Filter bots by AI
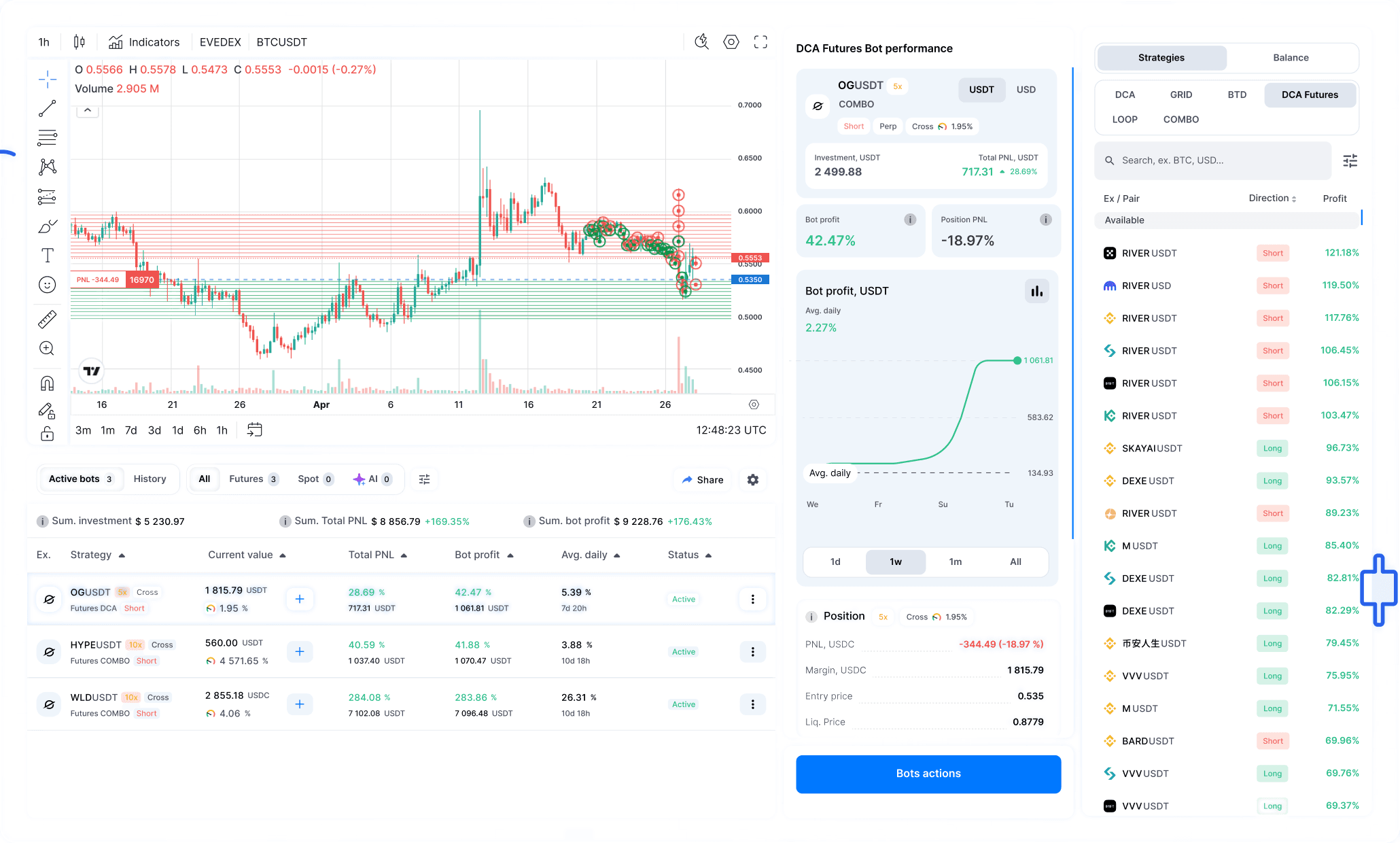Screen dimensions: 1400x843 tap(372, 479)
